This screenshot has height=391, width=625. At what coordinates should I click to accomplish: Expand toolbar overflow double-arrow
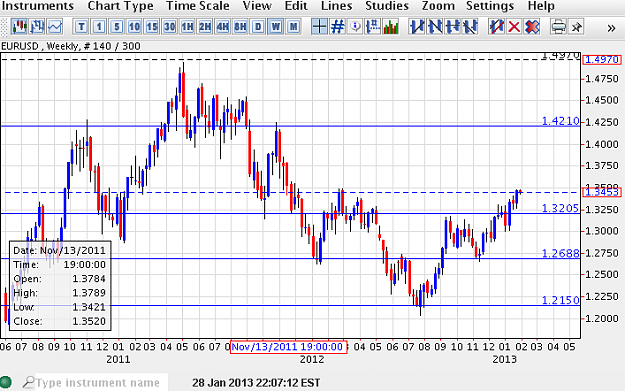coord(611,28)
